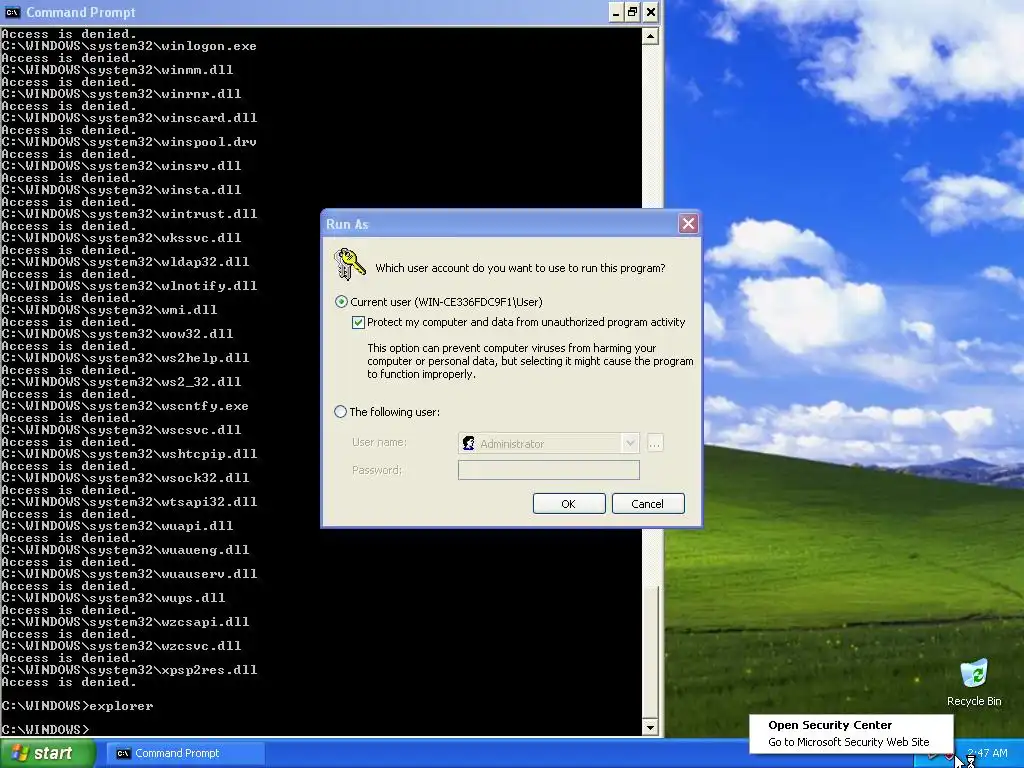Click Command Prompt taskbar button
The width and height of the screenshot is (1024, 768).
click(x=185, y=753)
